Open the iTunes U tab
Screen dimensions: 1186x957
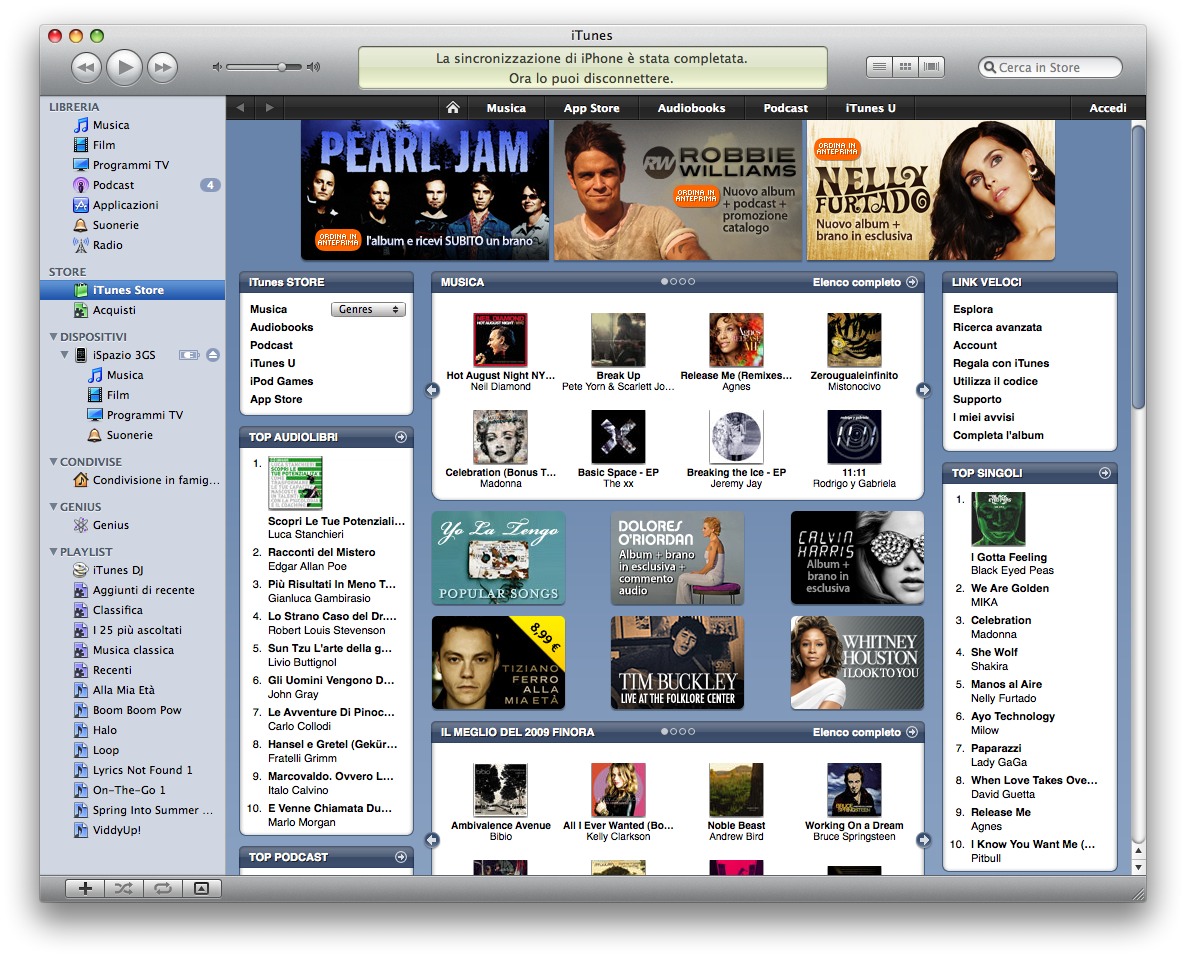[871, 108]
